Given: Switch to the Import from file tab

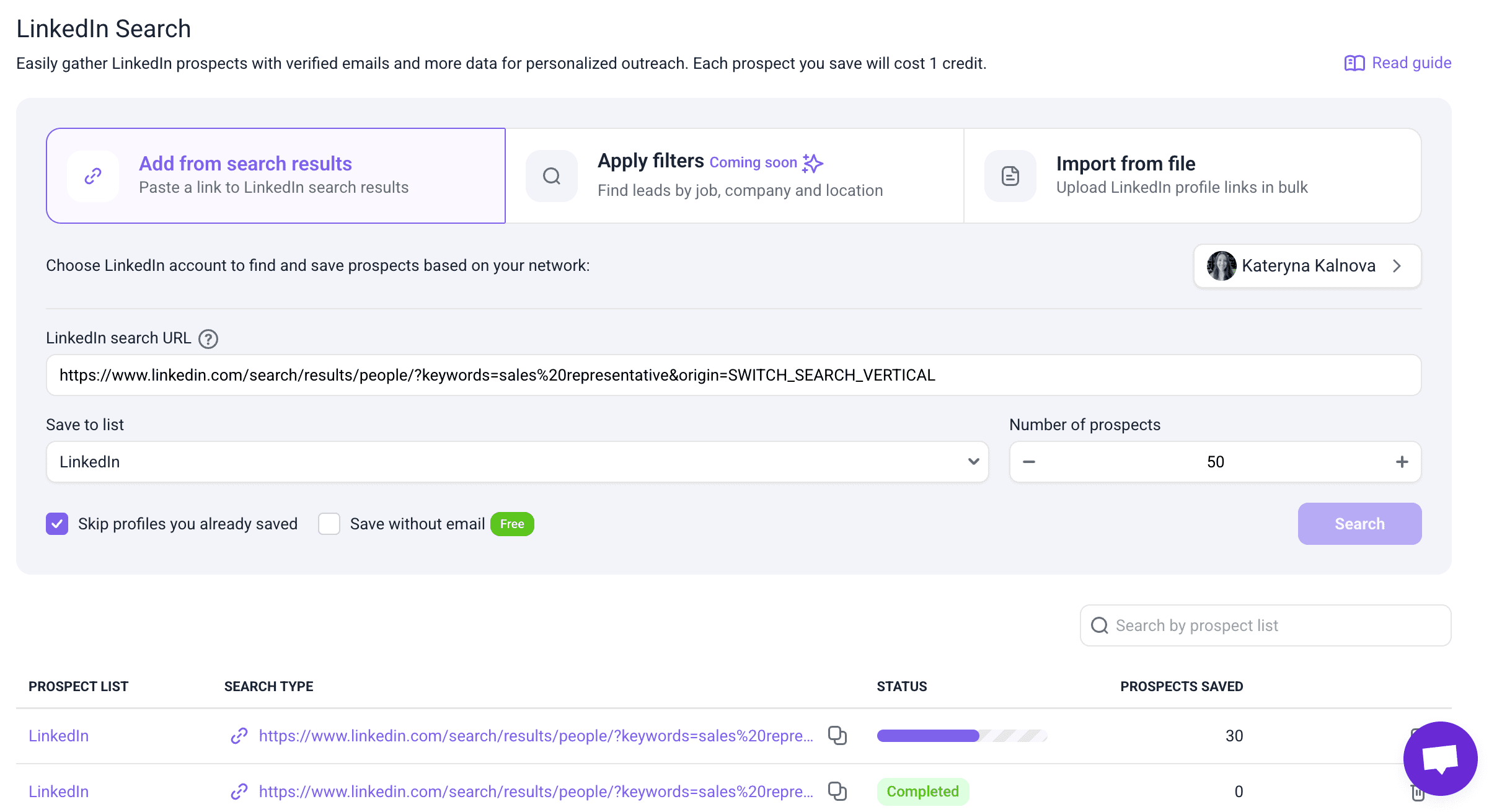Looking at the screenshot, I should click(x=1191, y=175).
